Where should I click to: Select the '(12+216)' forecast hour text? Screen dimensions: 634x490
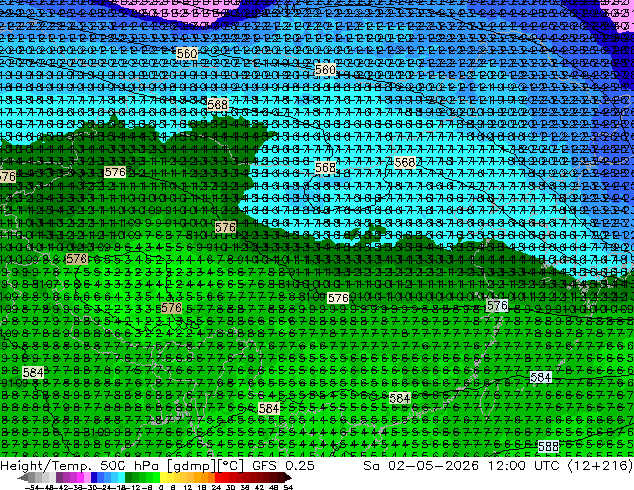(x=600, y=466)
